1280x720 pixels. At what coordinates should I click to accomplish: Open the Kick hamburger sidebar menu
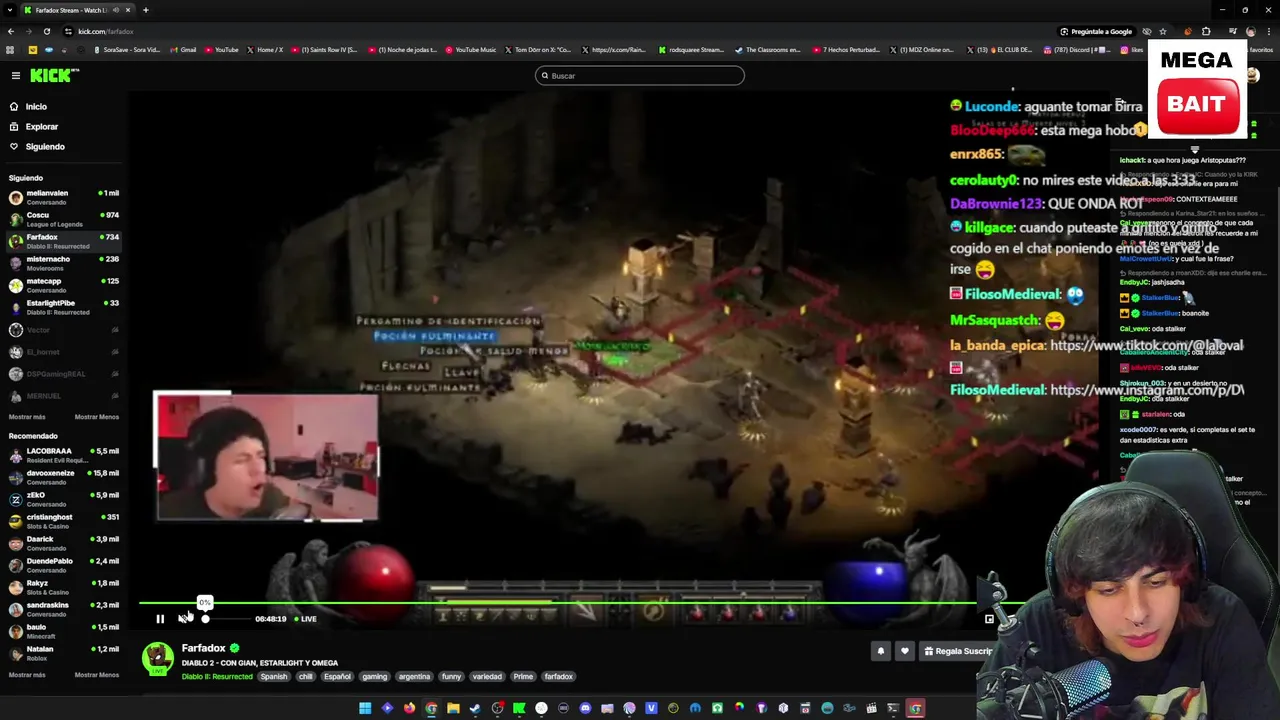coord(16,75)
